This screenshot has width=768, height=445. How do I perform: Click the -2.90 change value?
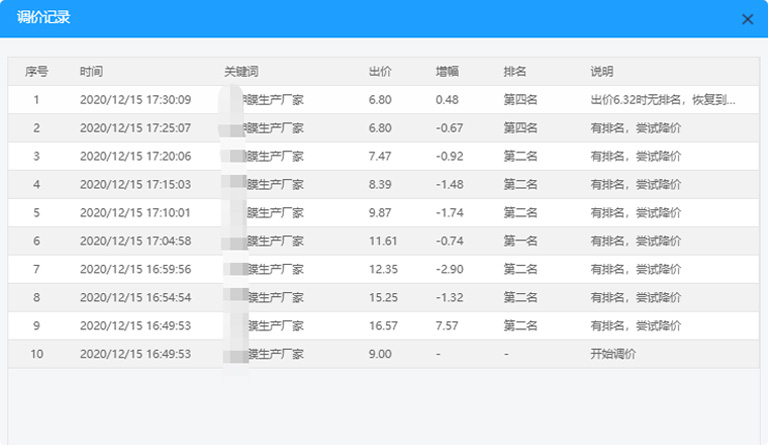450,269
